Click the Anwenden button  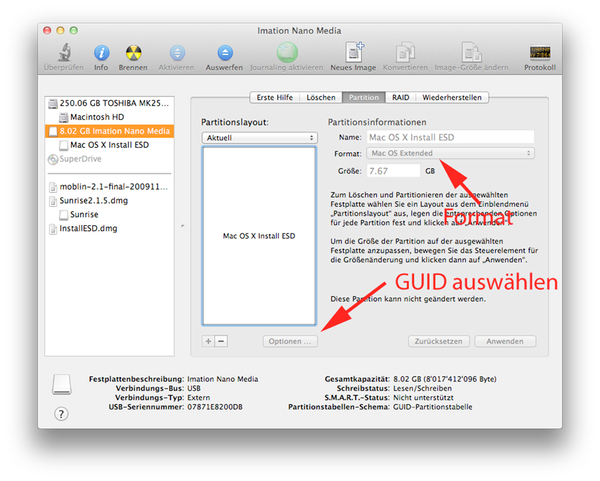[505, 341]
